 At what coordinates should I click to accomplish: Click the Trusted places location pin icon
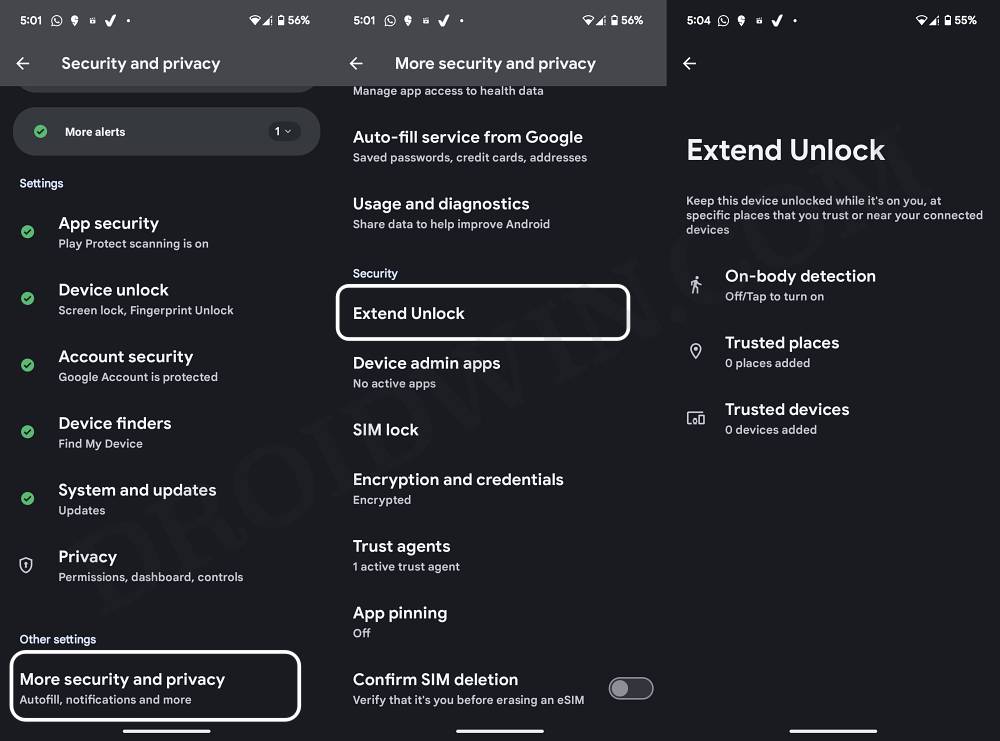(x=695, y=351)
